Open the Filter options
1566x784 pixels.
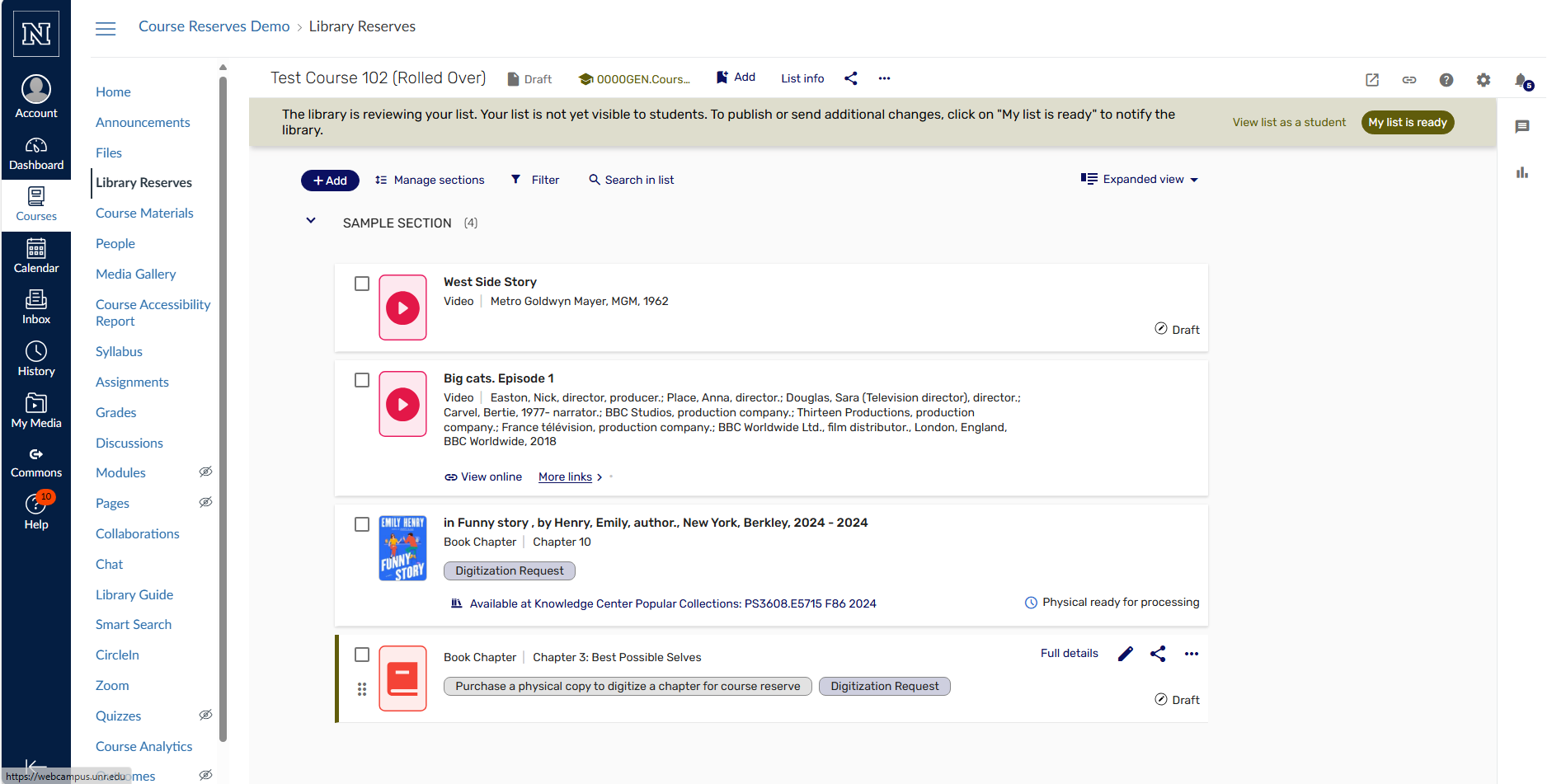[535, 180]
